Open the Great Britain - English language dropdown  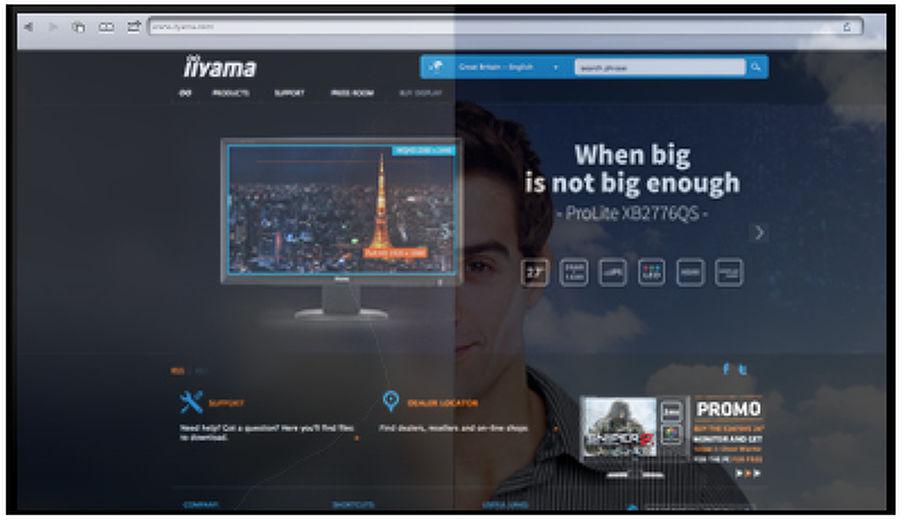pyautogui.click(x=507, y=68)
